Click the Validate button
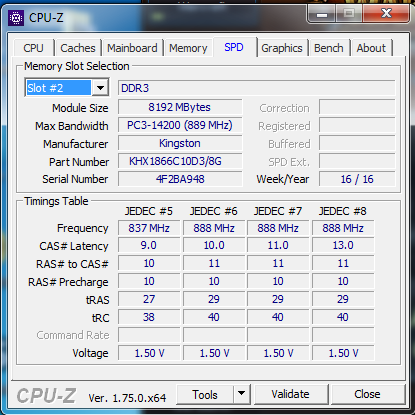Image resolution: width=415 pixels, height=415 pixels. coord(290,394)
